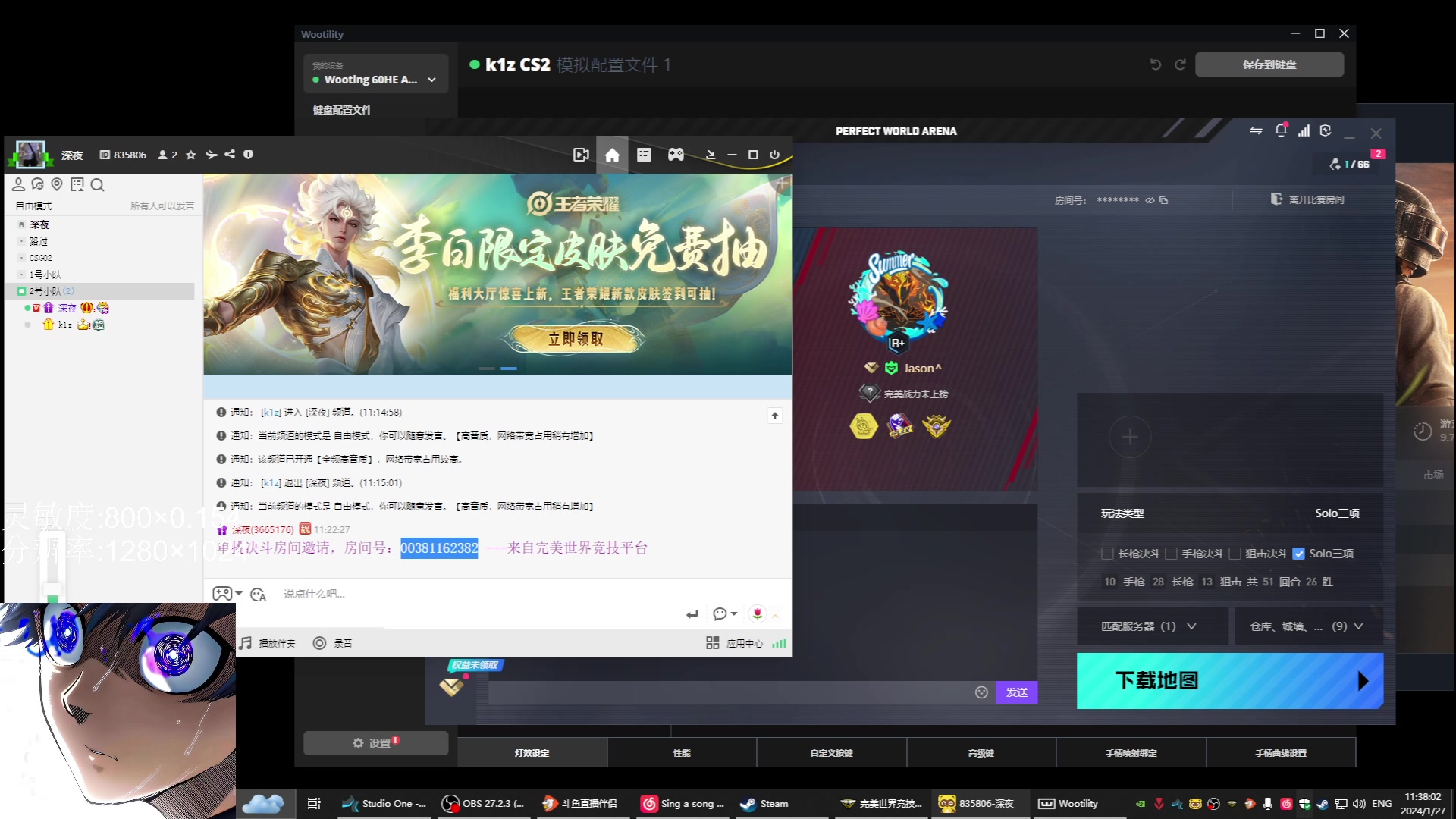The image size is (1456, 819).
Task: Select the 路过 channel
Action: click(38, 241)
